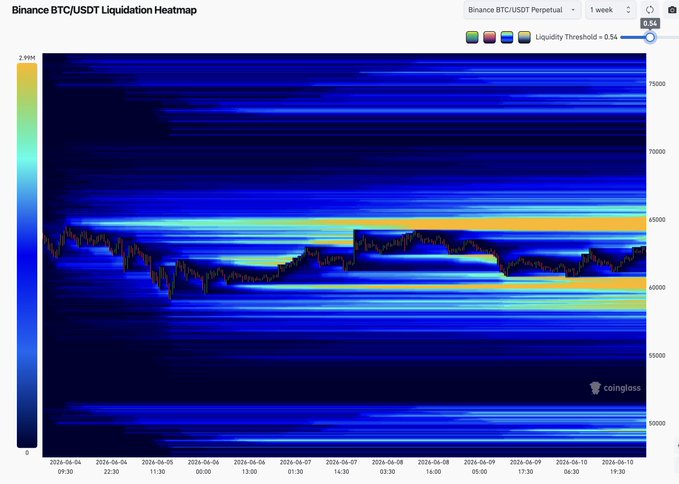This screenshot has height=484, width=679.
Task: Click the 2026-06-04 09:30 time axis label
Action: click(x=65, y=467)
